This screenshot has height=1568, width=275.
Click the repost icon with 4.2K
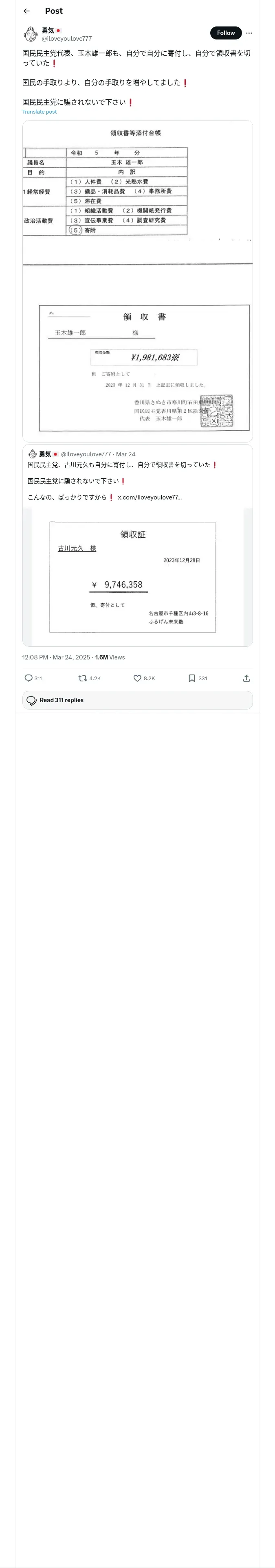point(83,677)
